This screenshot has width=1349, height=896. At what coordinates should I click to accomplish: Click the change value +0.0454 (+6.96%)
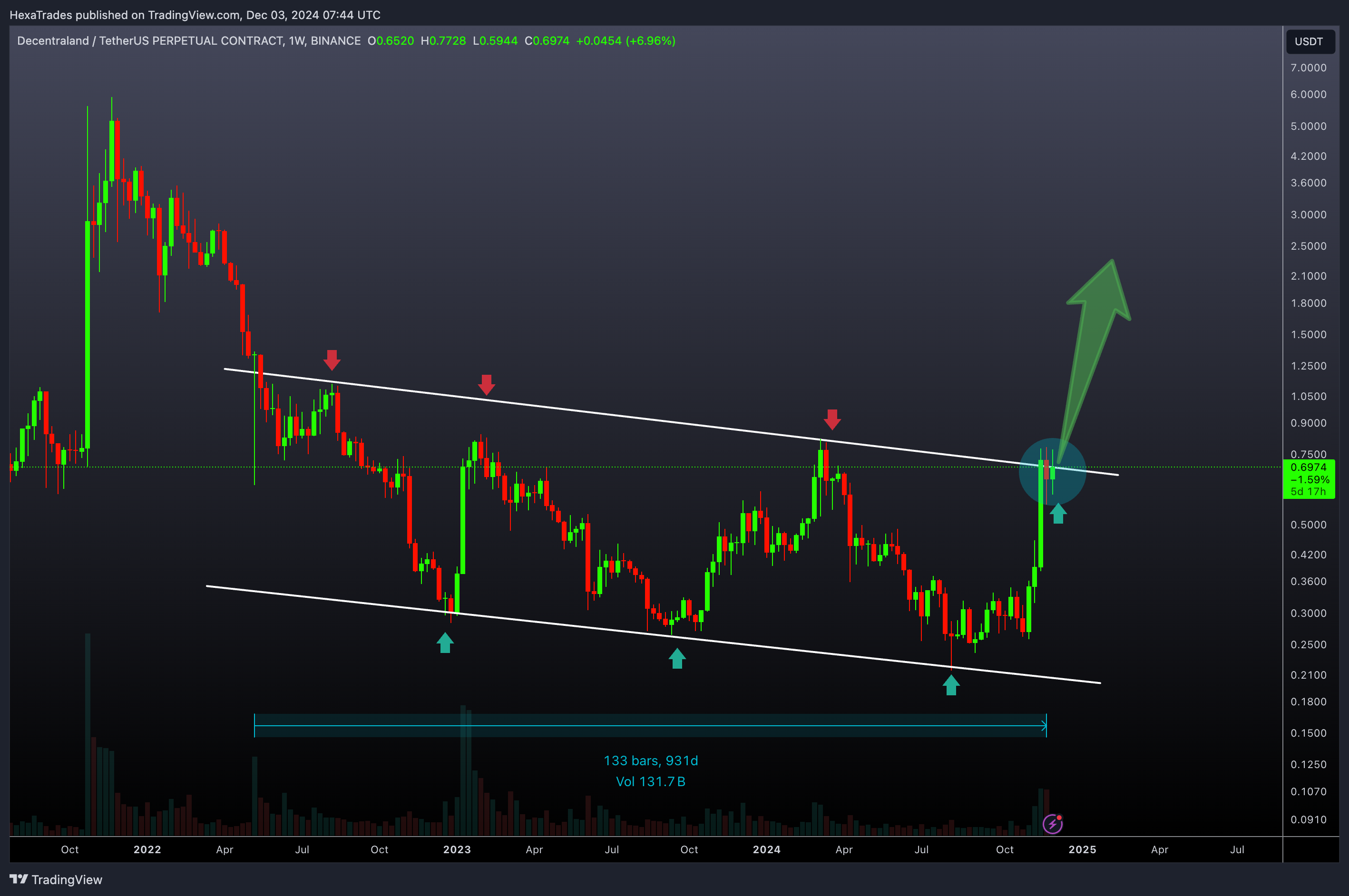point(626,41)
